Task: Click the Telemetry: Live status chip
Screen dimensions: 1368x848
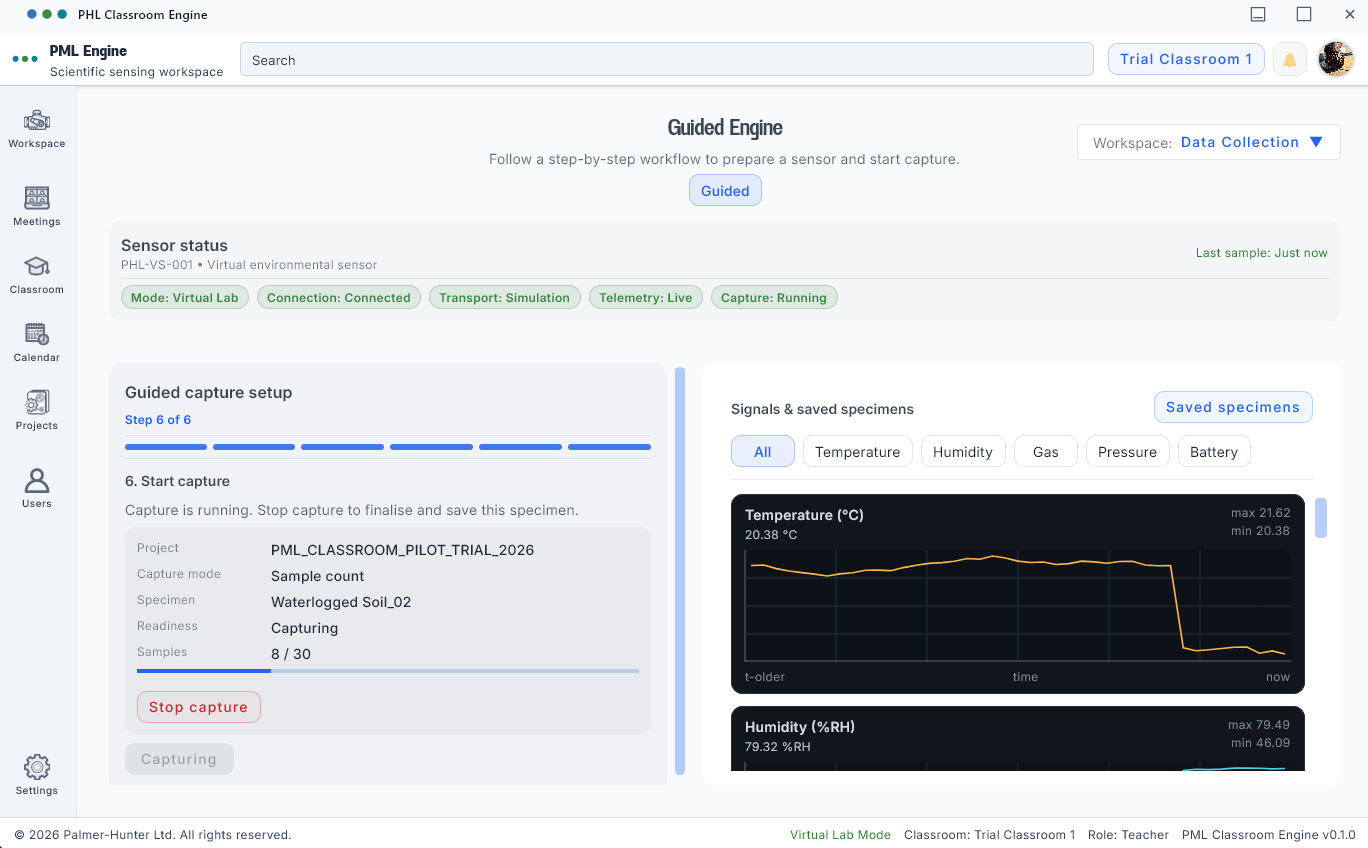Action: (645, 297)
